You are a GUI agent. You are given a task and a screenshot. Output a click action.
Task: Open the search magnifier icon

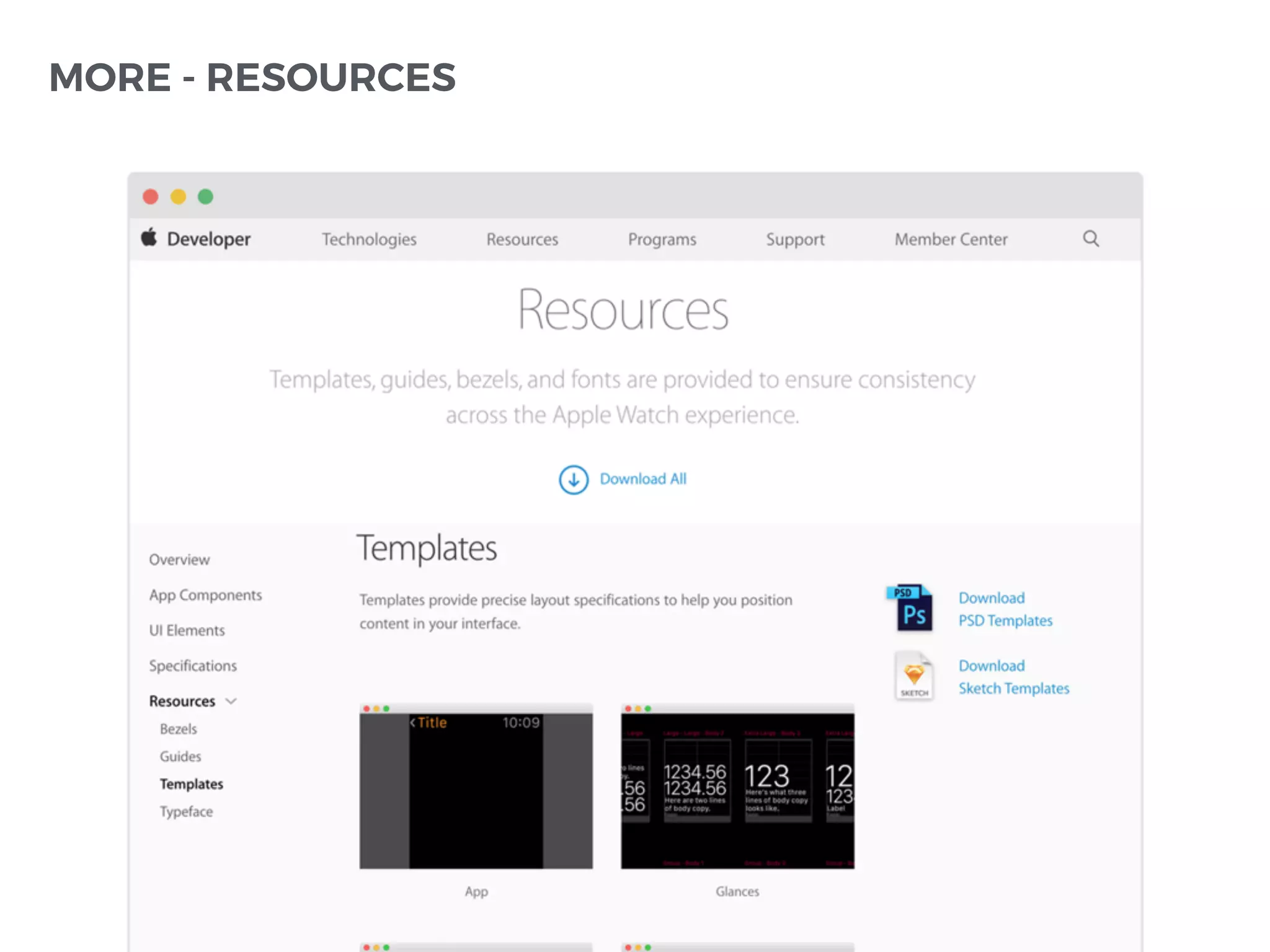1091,239
